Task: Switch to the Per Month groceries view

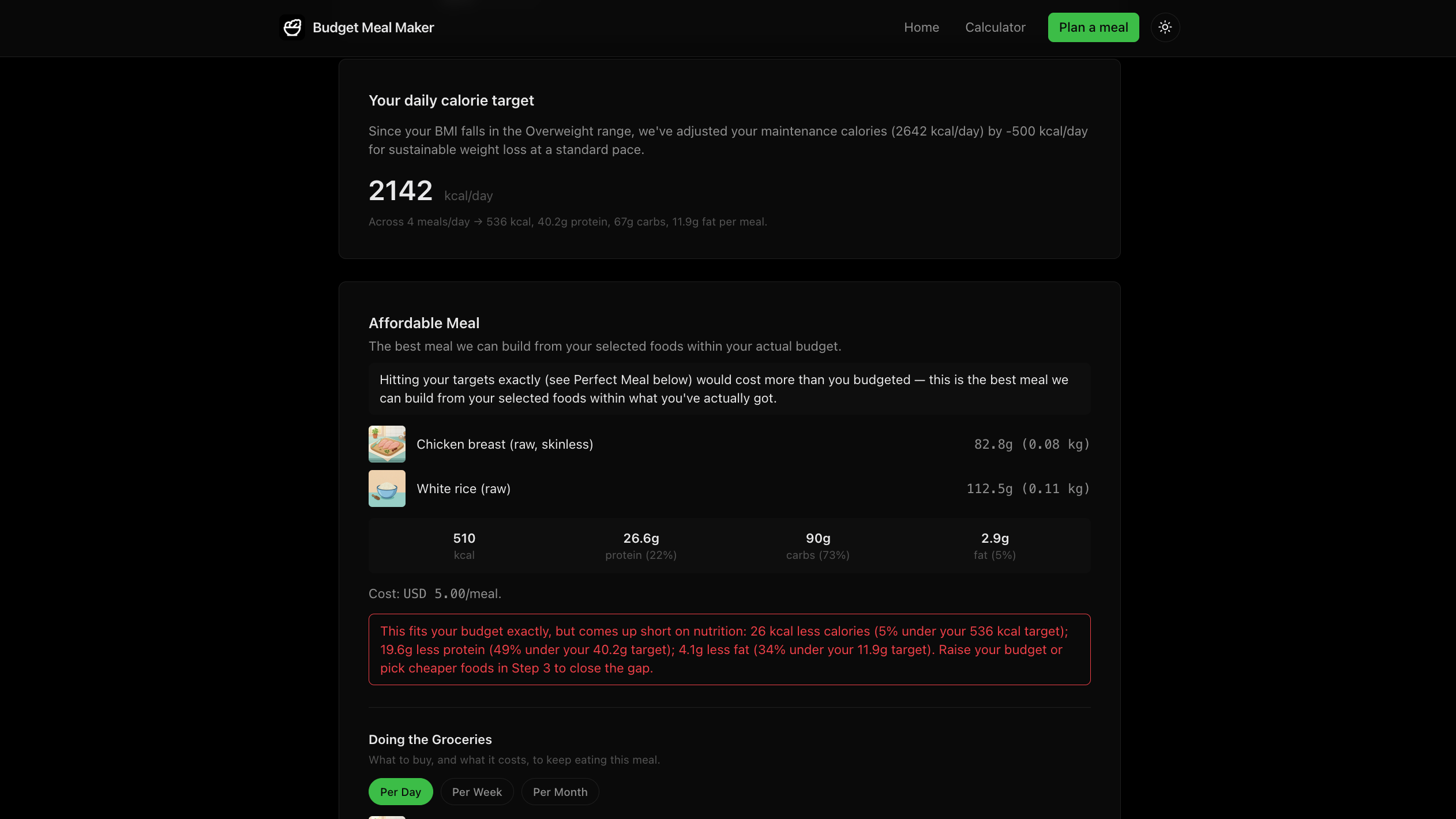Action: tap(560, 791)
